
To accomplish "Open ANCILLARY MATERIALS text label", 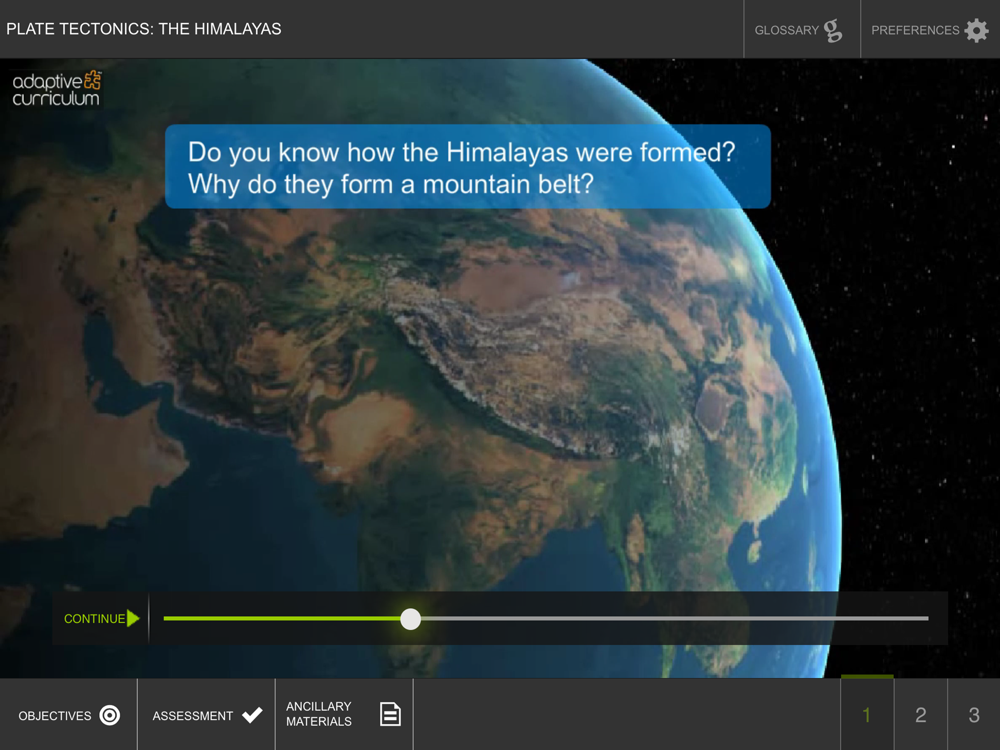I will click(318, 714).
